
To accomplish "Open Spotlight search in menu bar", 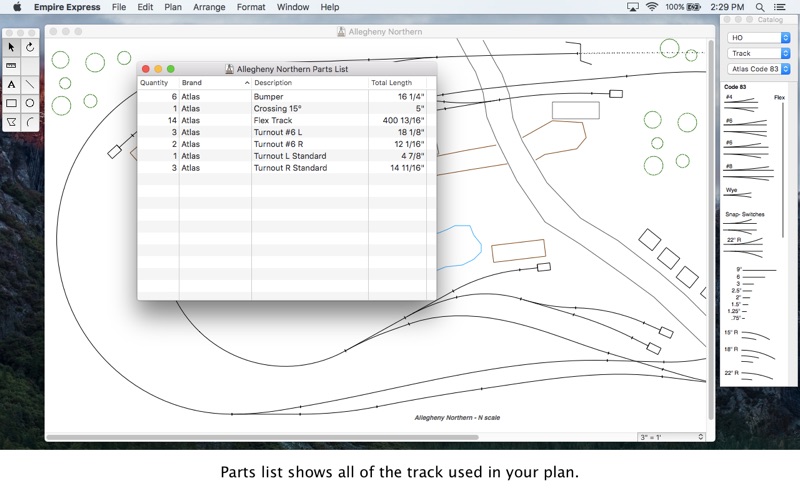I will pos(760,7).
